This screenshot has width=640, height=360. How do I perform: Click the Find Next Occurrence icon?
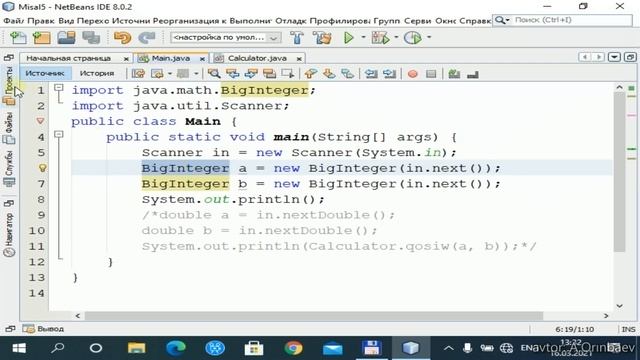[x=251, y=73]
